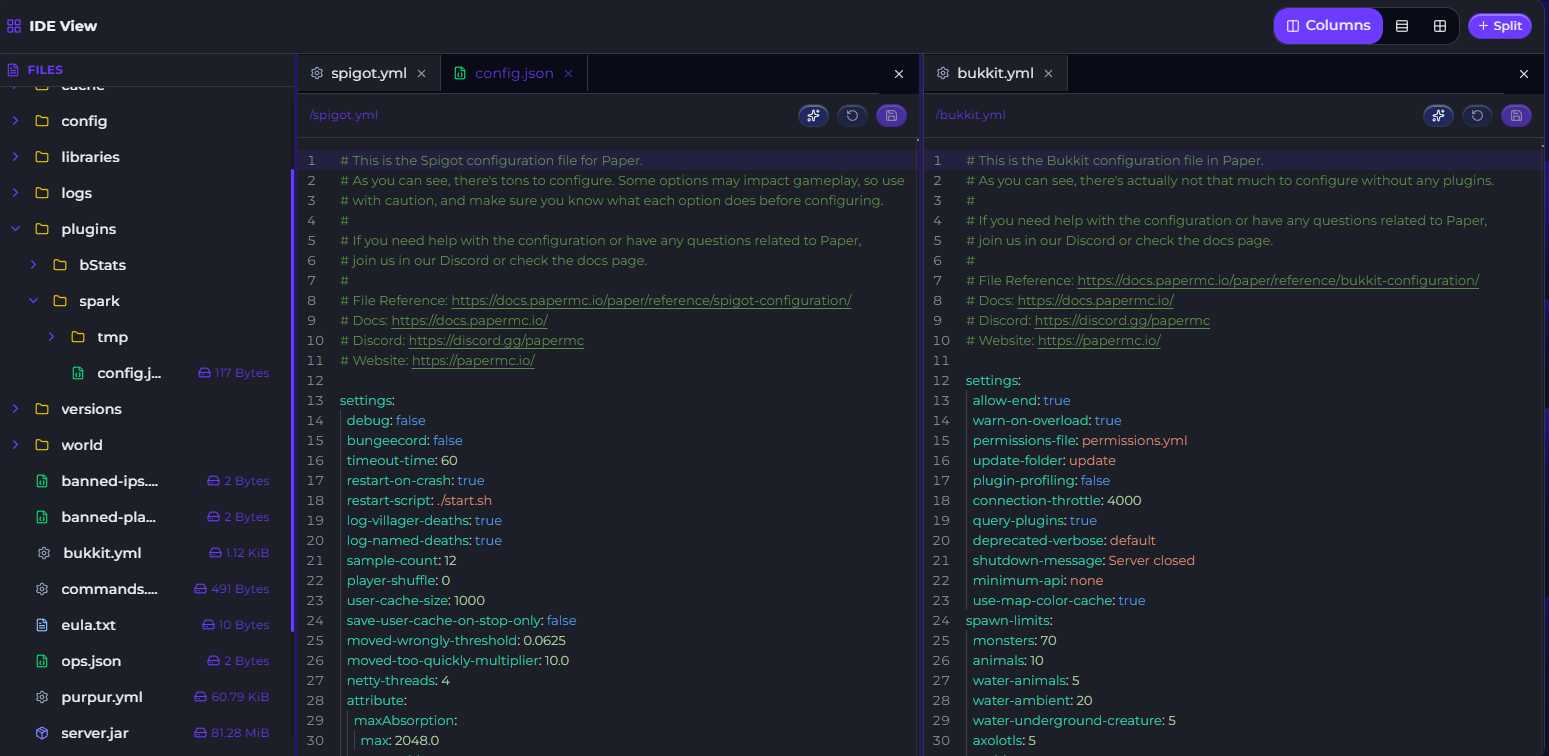This screenshot has width=1549, height=756.
Task: Click the server.jar package icon
Action: (x=42, y=733)
